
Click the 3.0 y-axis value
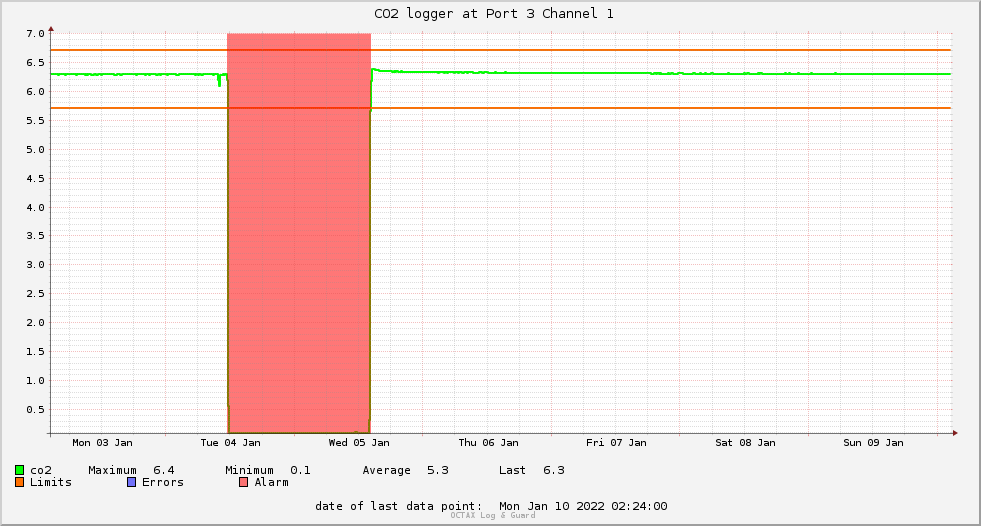36,265
